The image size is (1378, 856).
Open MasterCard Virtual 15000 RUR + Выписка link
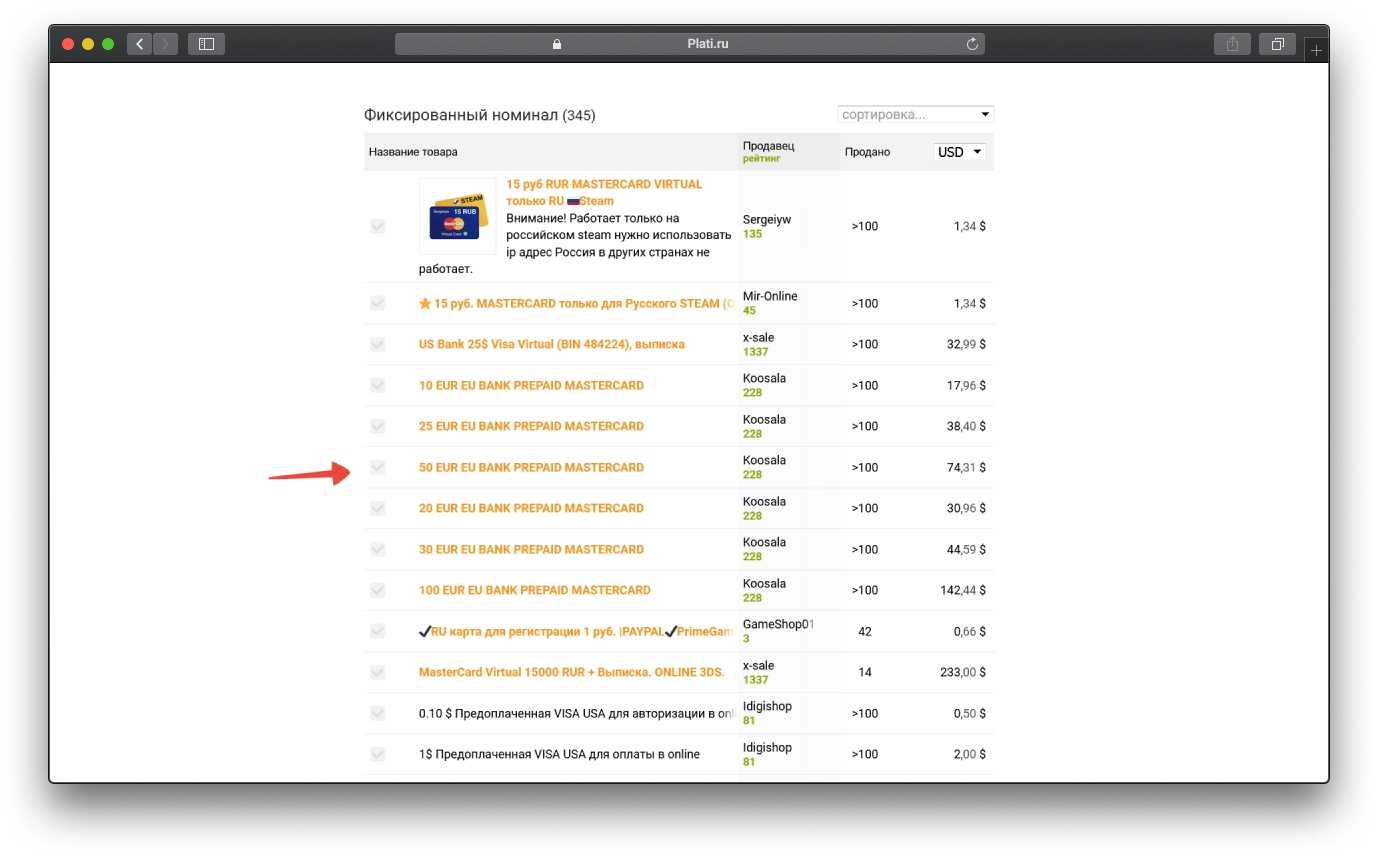coord(572,672)
